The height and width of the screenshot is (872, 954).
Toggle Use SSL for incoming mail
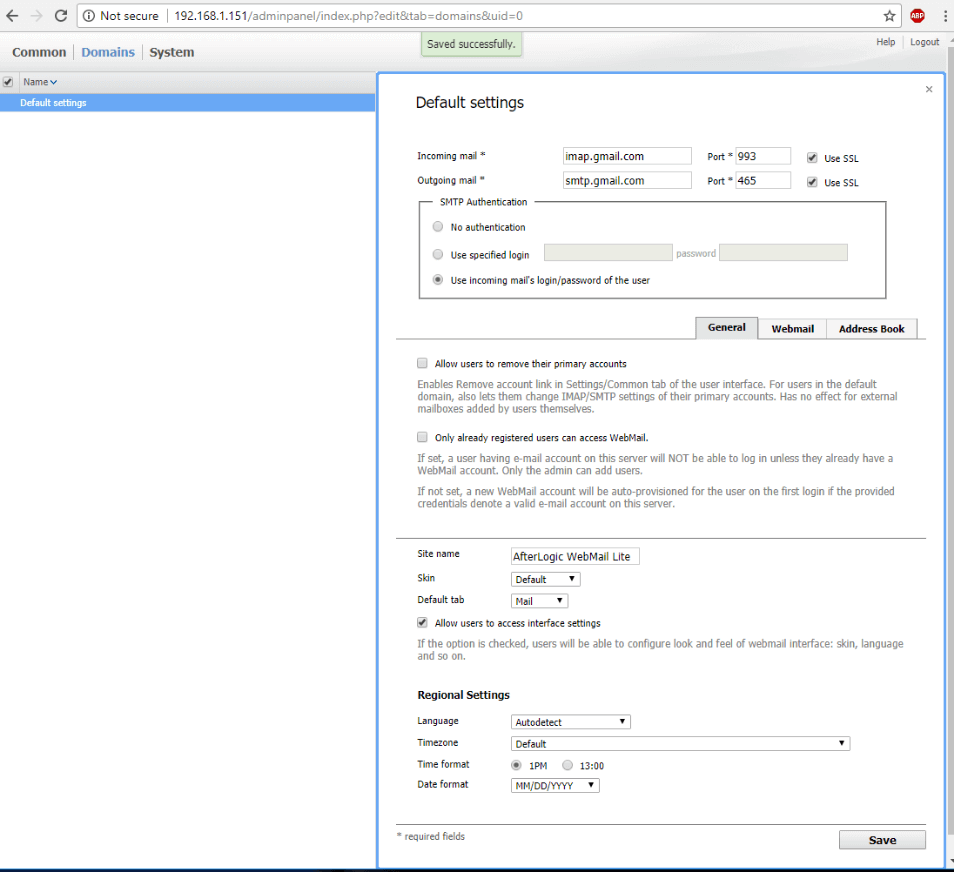pos(812,158)
